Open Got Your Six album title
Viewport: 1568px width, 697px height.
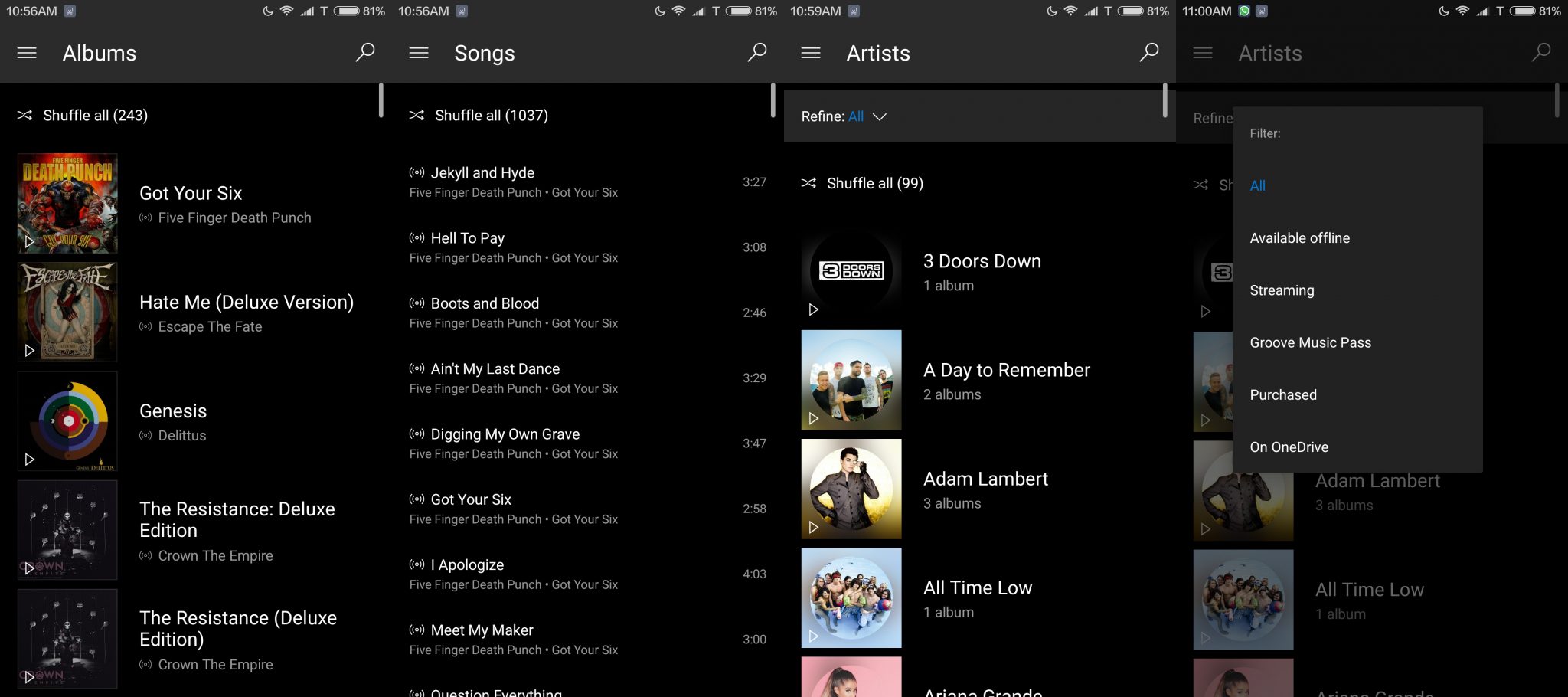pos(191,193)
